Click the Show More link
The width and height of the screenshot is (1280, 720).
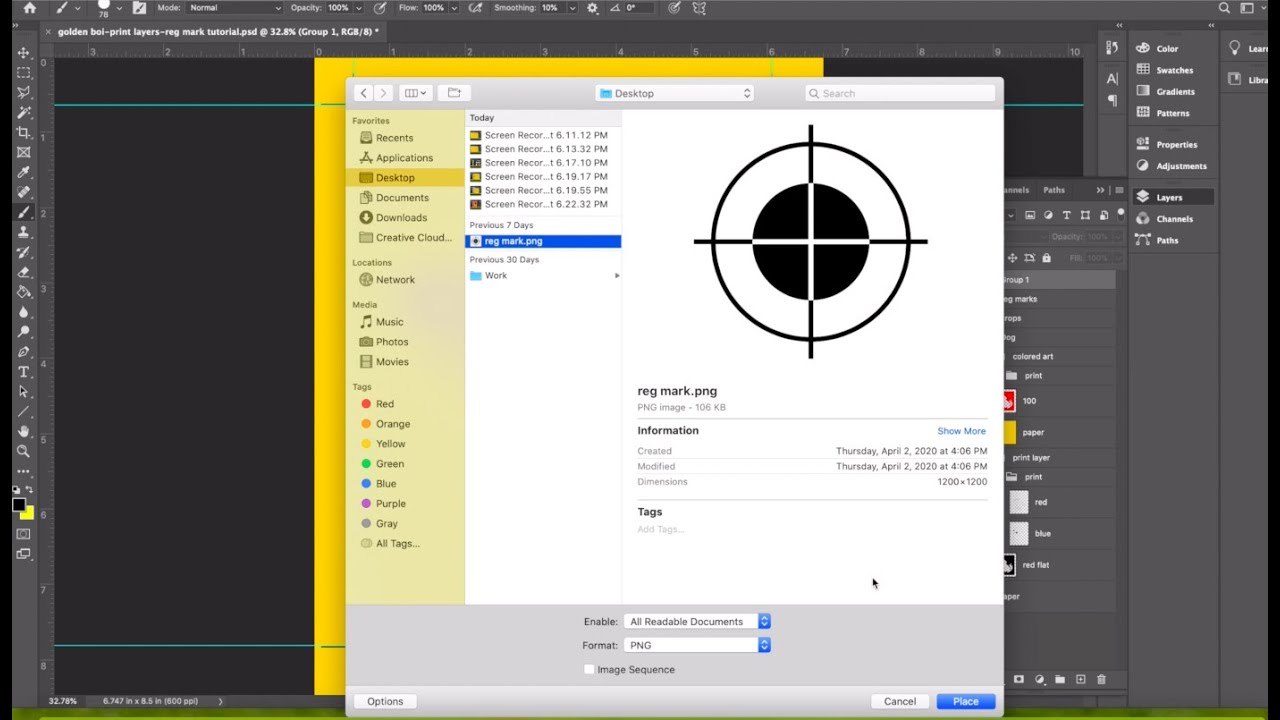tap(961, 431)
